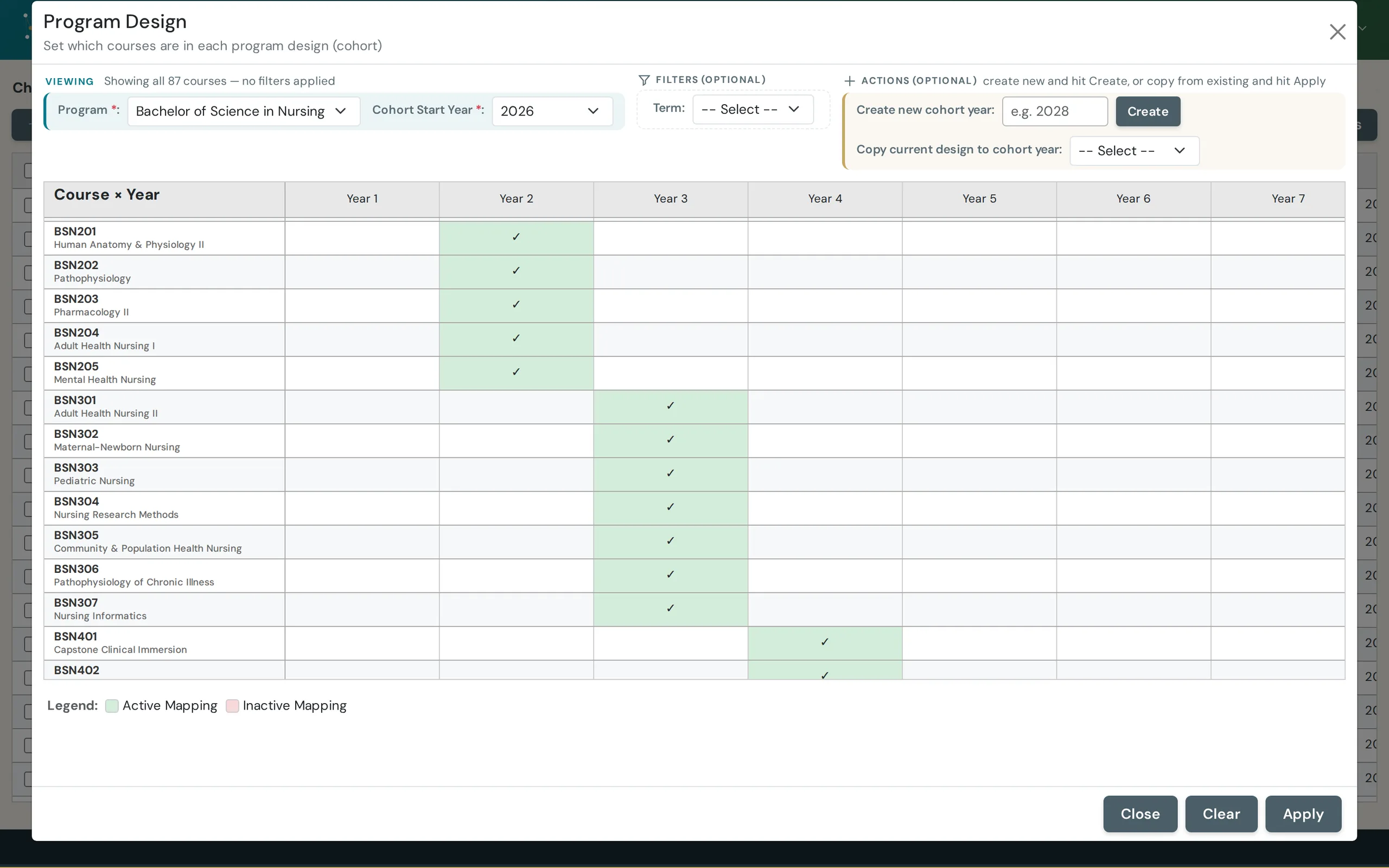This screenshot has width=1389, height=868.
Task: Open the Copy current design to cohort year dropdown
Action: pyautogui.click(x=1134, y=150)
